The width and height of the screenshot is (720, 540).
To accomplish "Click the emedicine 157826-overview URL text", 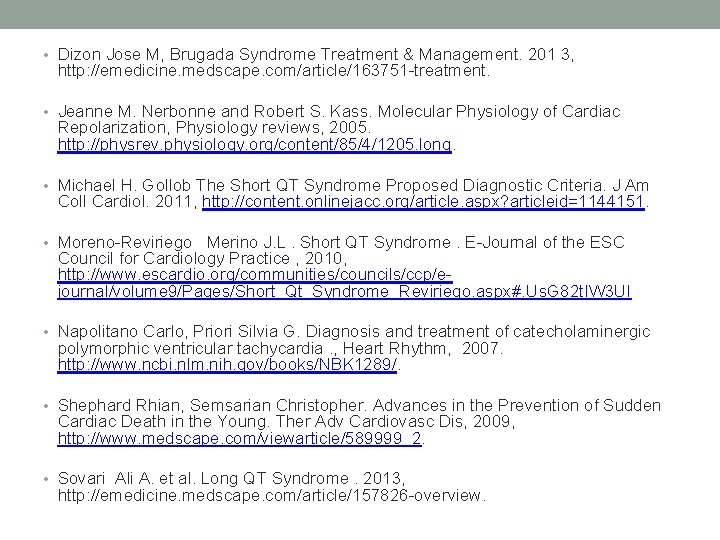I will point(271,495).
